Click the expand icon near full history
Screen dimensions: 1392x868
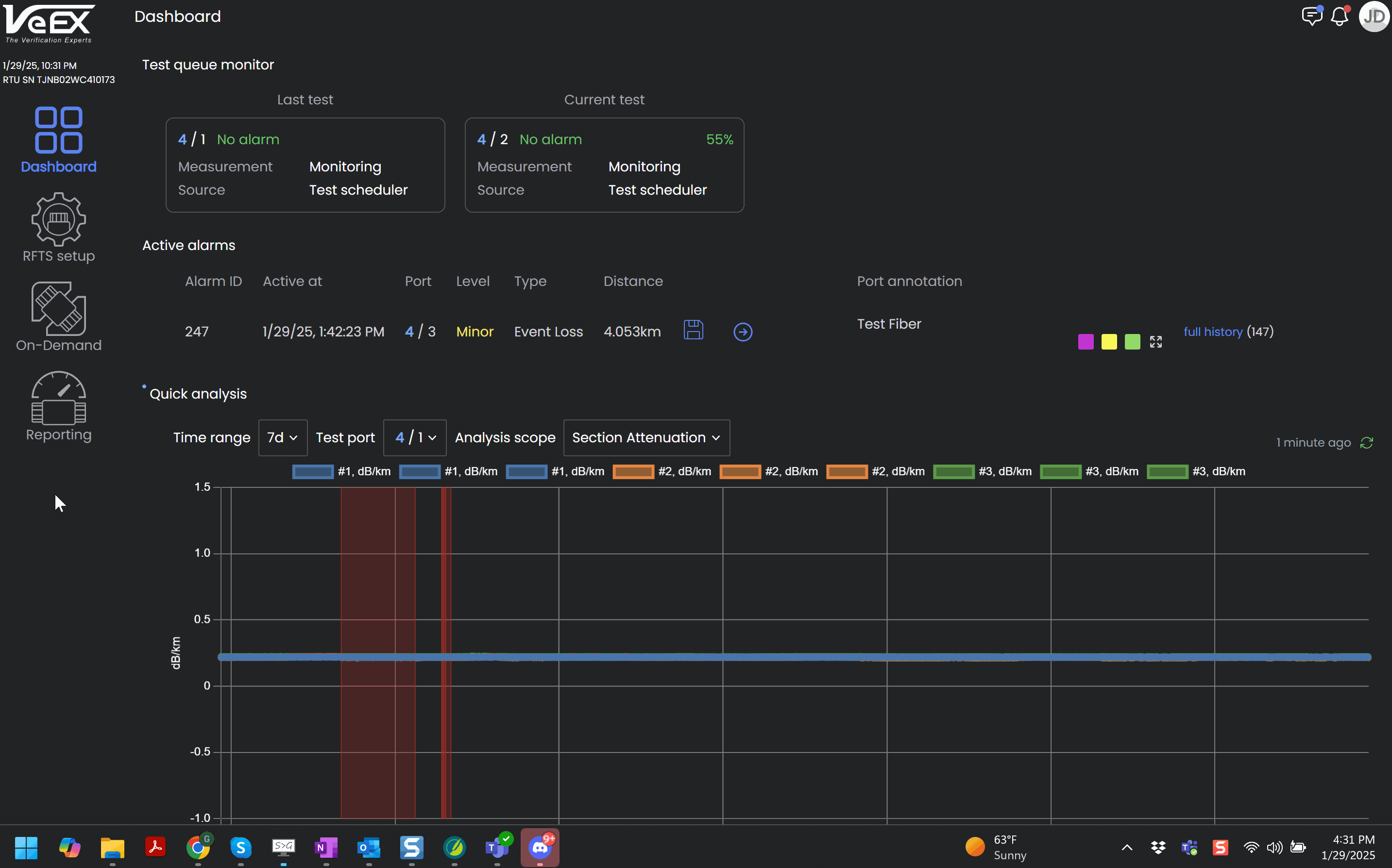click(1155, 342)
